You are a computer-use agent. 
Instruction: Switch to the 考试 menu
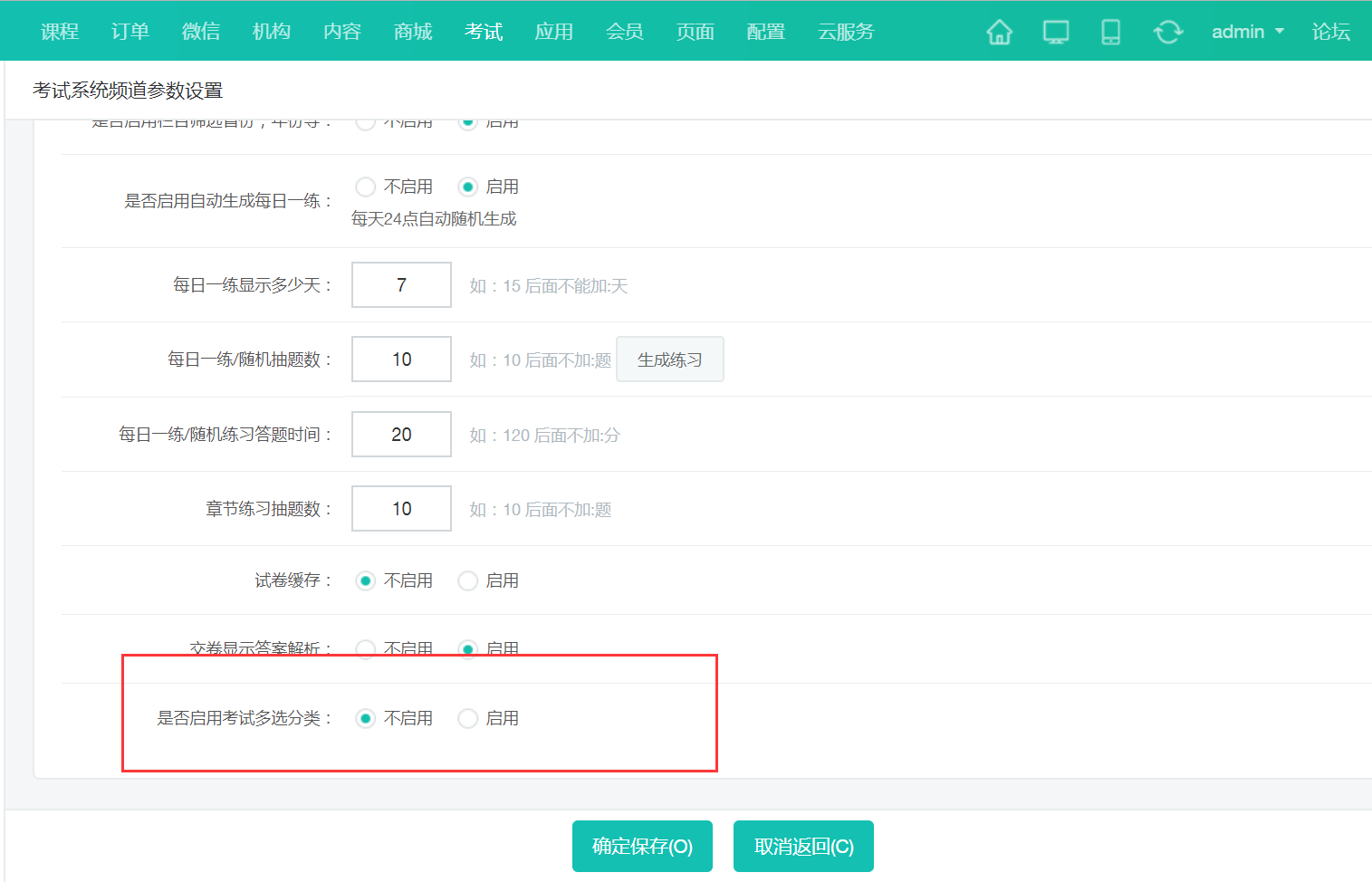483,31
